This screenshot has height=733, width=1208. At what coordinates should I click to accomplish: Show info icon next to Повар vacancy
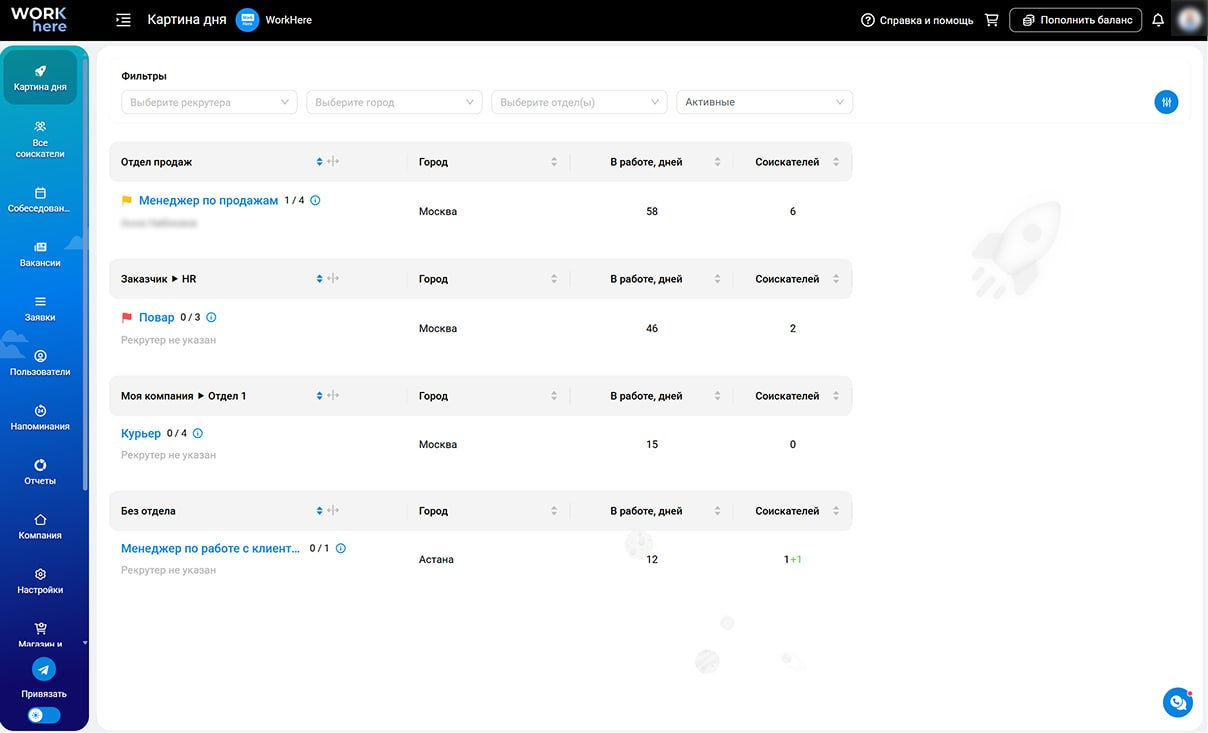[x=211, y=317]
